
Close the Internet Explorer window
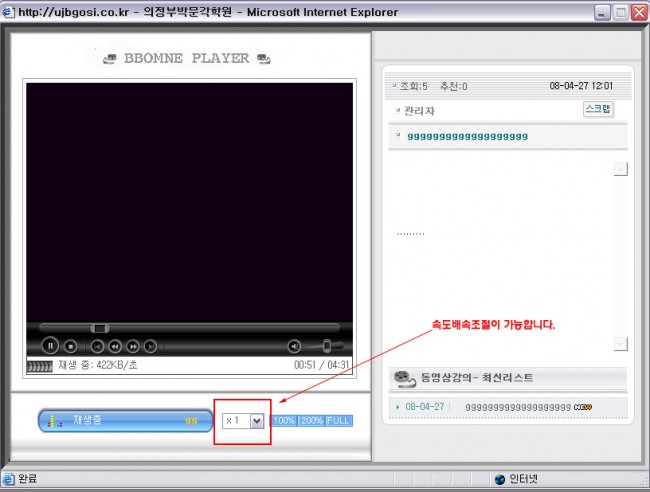(639, 12)
